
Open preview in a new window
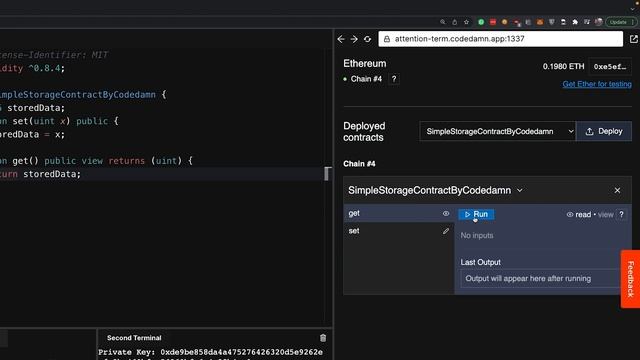(x=633, y=39)
